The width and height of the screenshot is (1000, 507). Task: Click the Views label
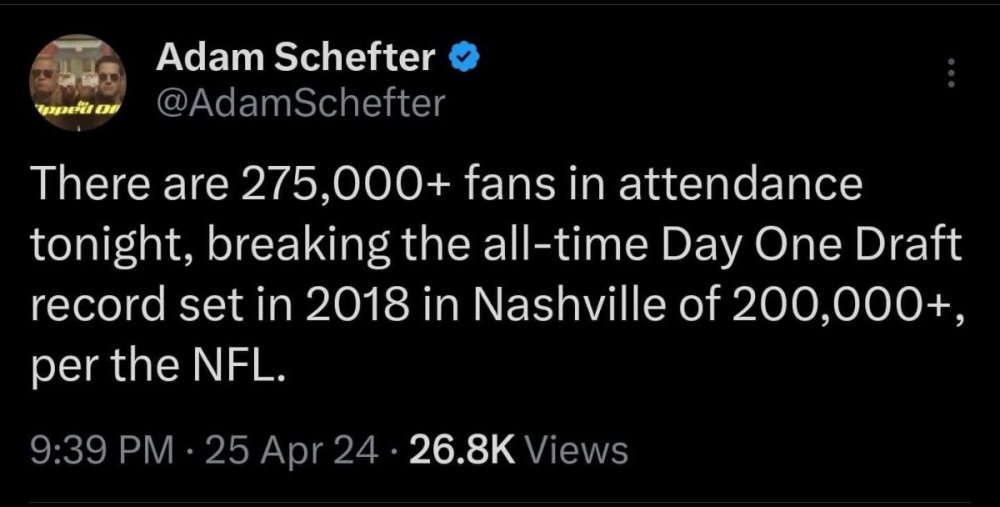pos(577,450)
